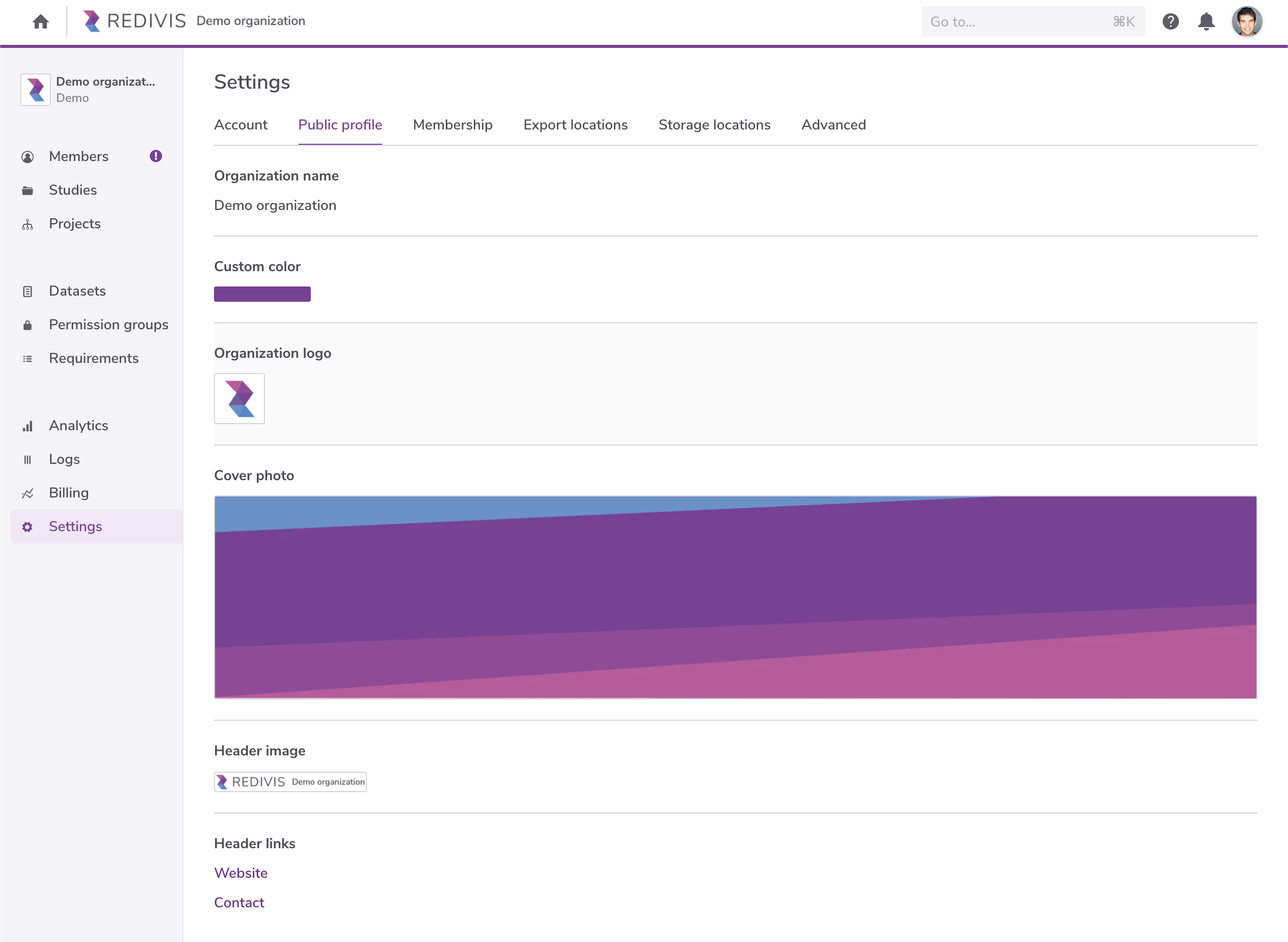Click the Organization logo heading
1288x942 pixels.
(273, 353)
